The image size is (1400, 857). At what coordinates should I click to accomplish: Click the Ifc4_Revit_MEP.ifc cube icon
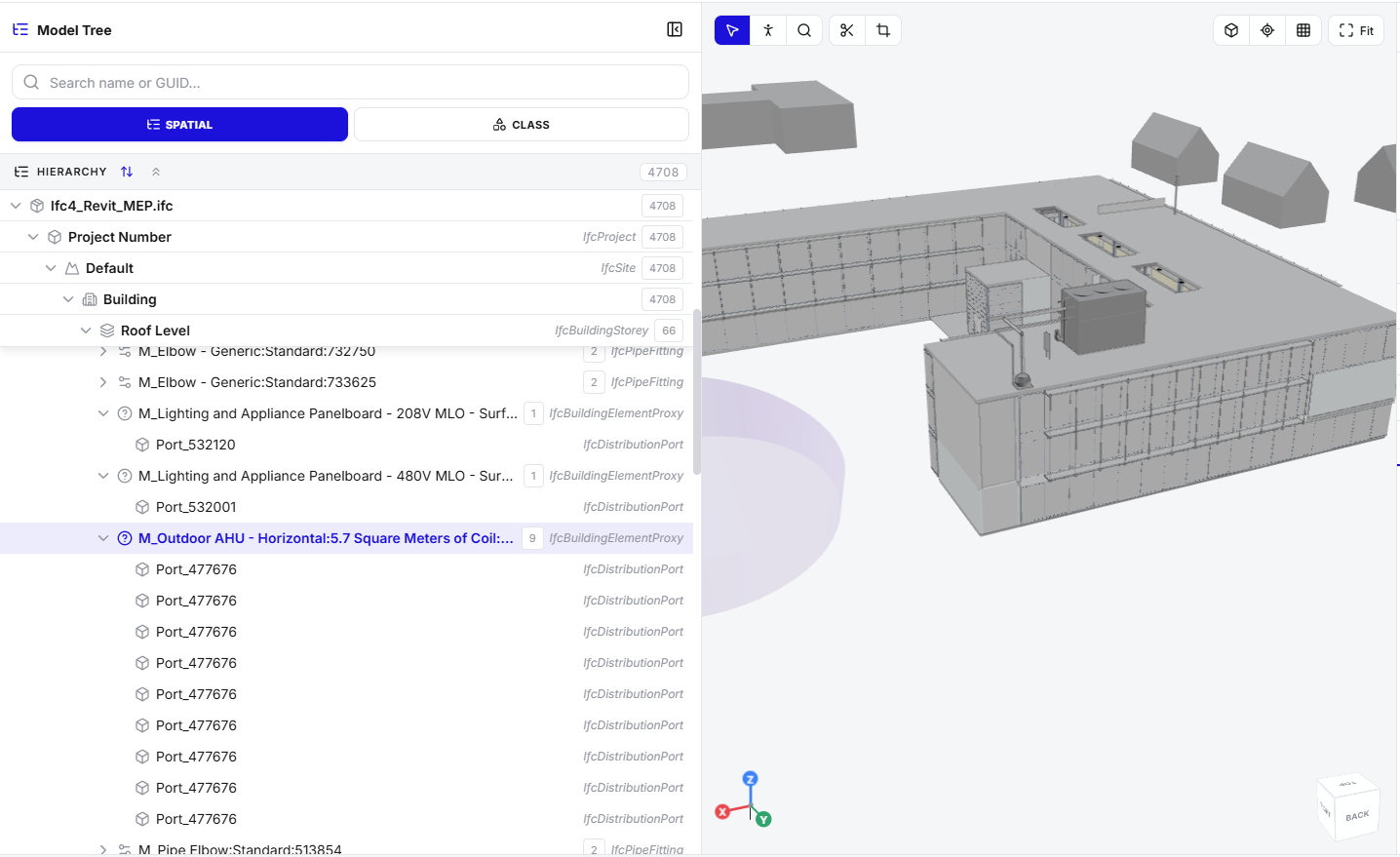(x=37, y=206)
